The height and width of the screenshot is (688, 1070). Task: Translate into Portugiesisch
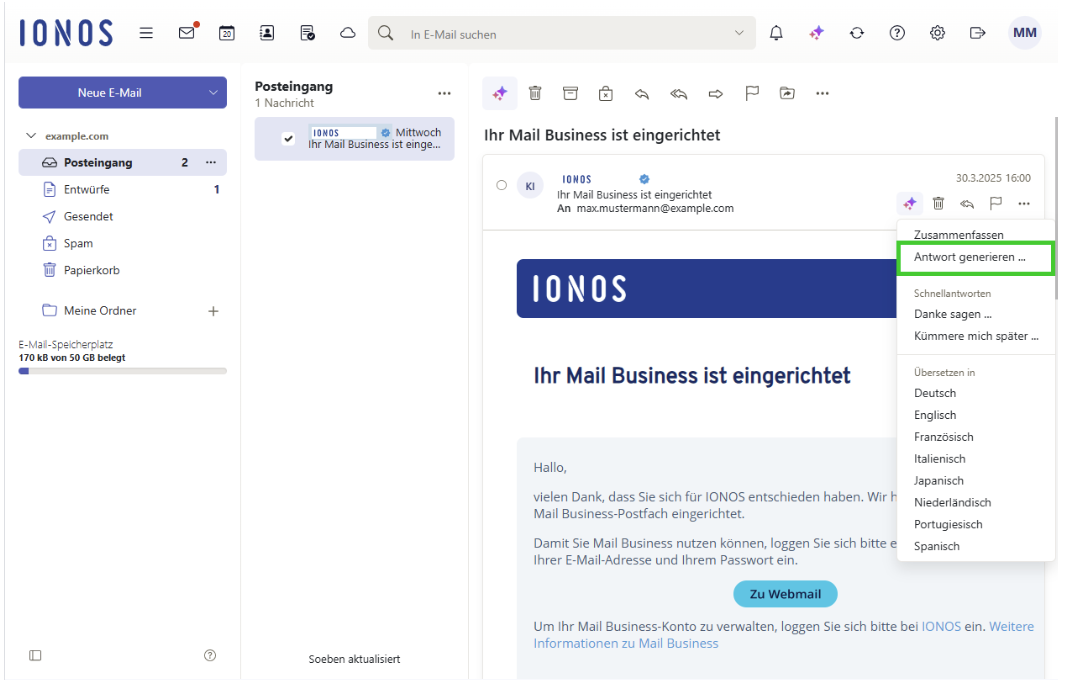point(948,524)
